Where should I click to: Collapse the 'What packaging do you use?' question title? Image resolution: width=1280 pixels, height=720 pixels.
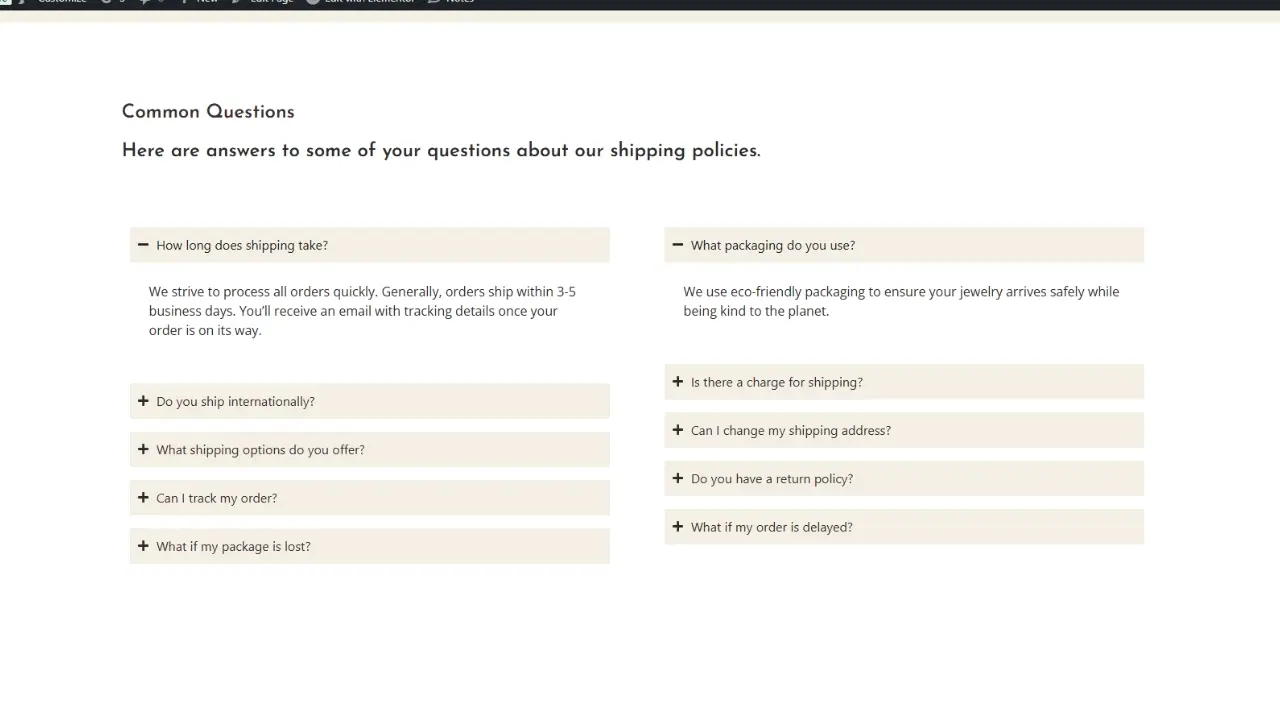tap(773, 246)
